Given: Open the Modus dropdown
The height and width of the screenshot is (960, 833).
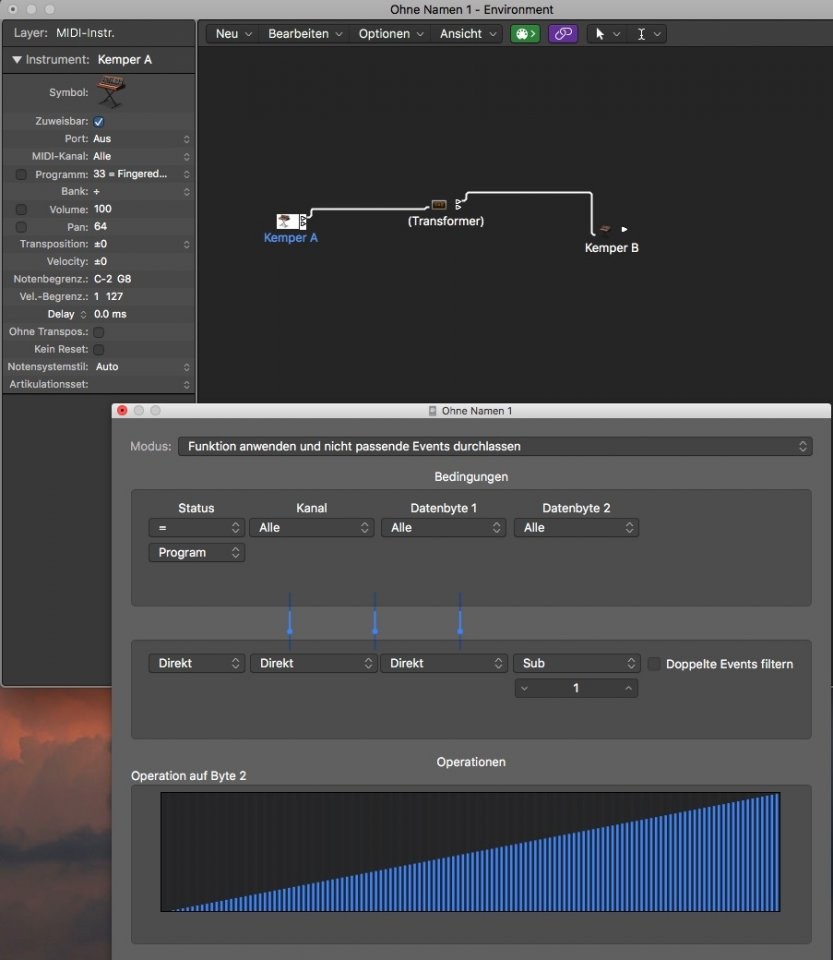Looking at the screenshot, I should pyautogui.click(x=495, y=446).
